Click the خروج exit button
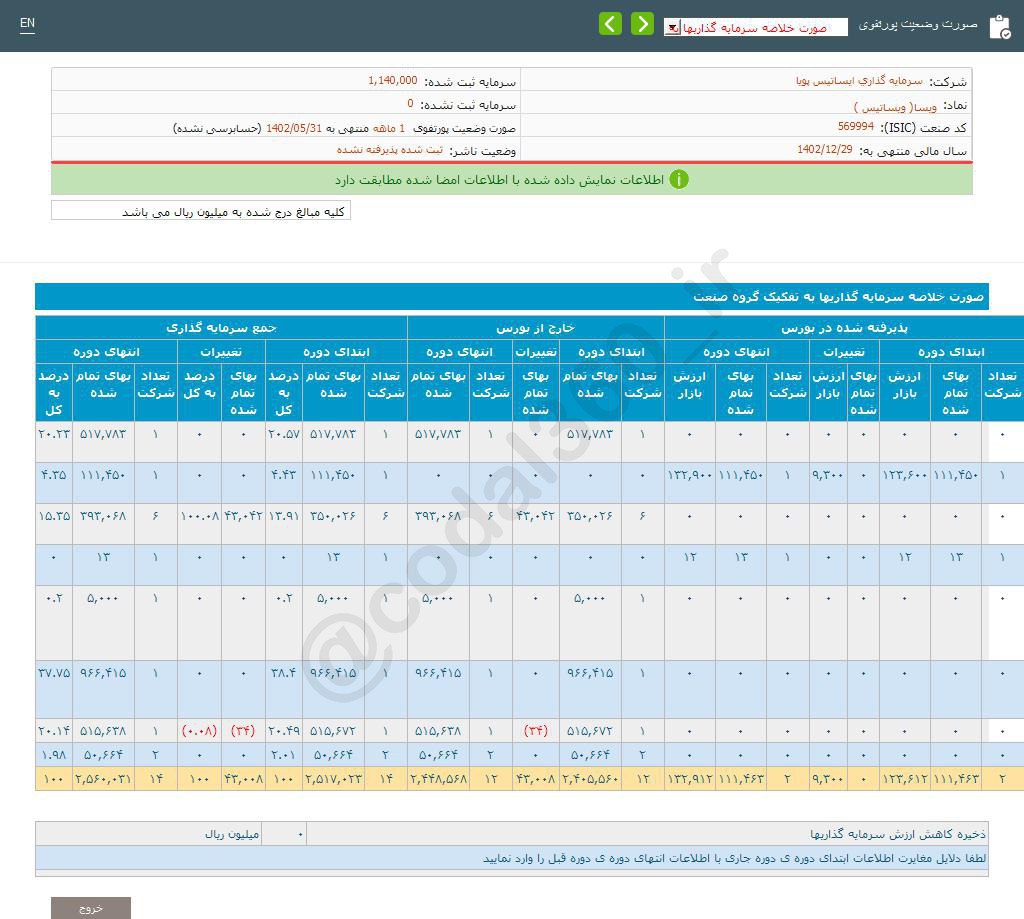 [x=93, y=906]
